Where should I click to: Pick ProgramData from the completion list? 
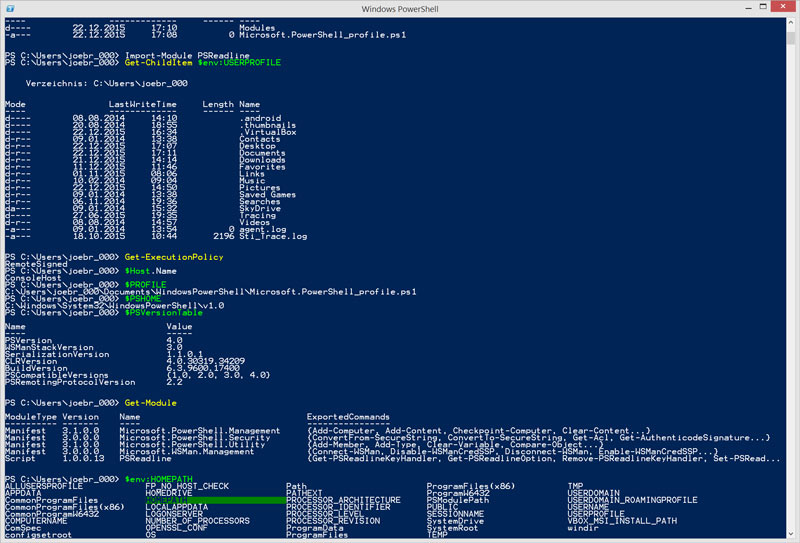pyautogui.click(x=315, y=528)
